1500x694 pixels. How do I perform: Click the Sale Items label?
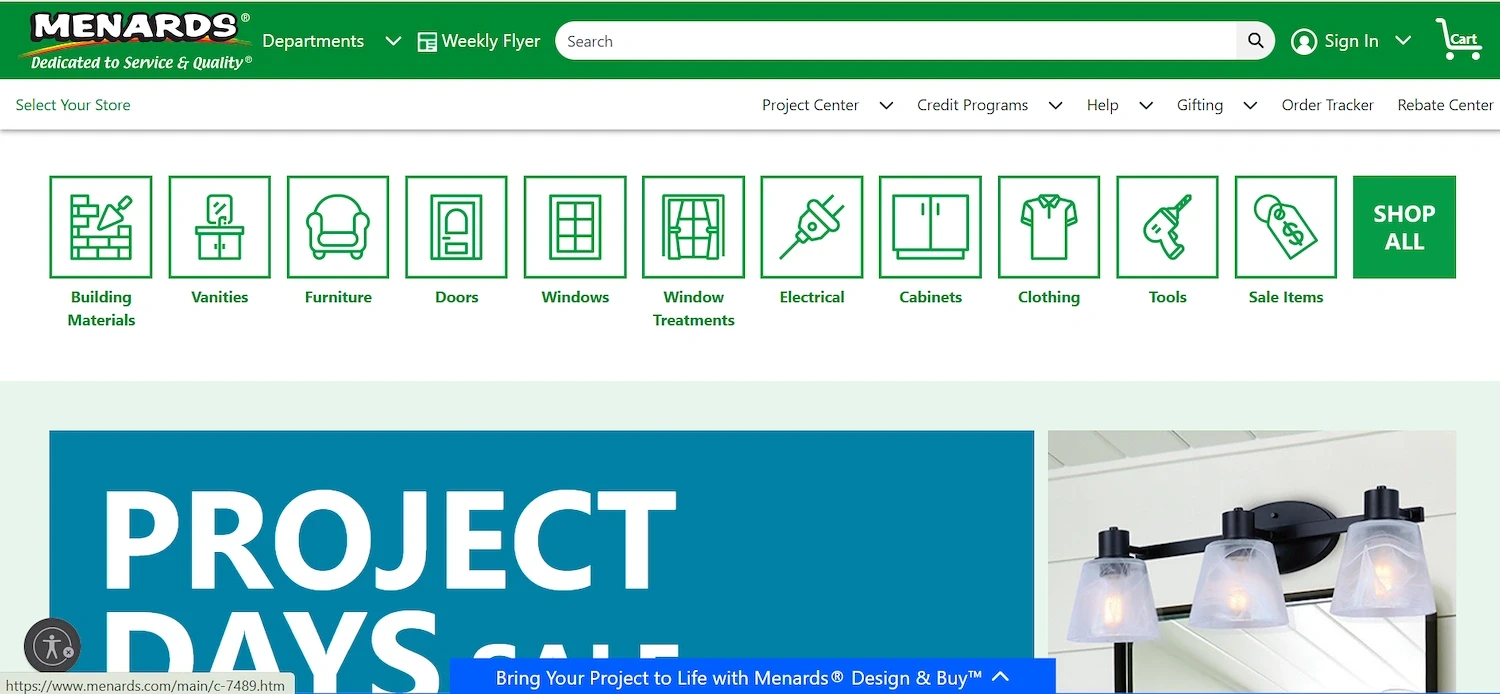click(x=1286, y=297)
